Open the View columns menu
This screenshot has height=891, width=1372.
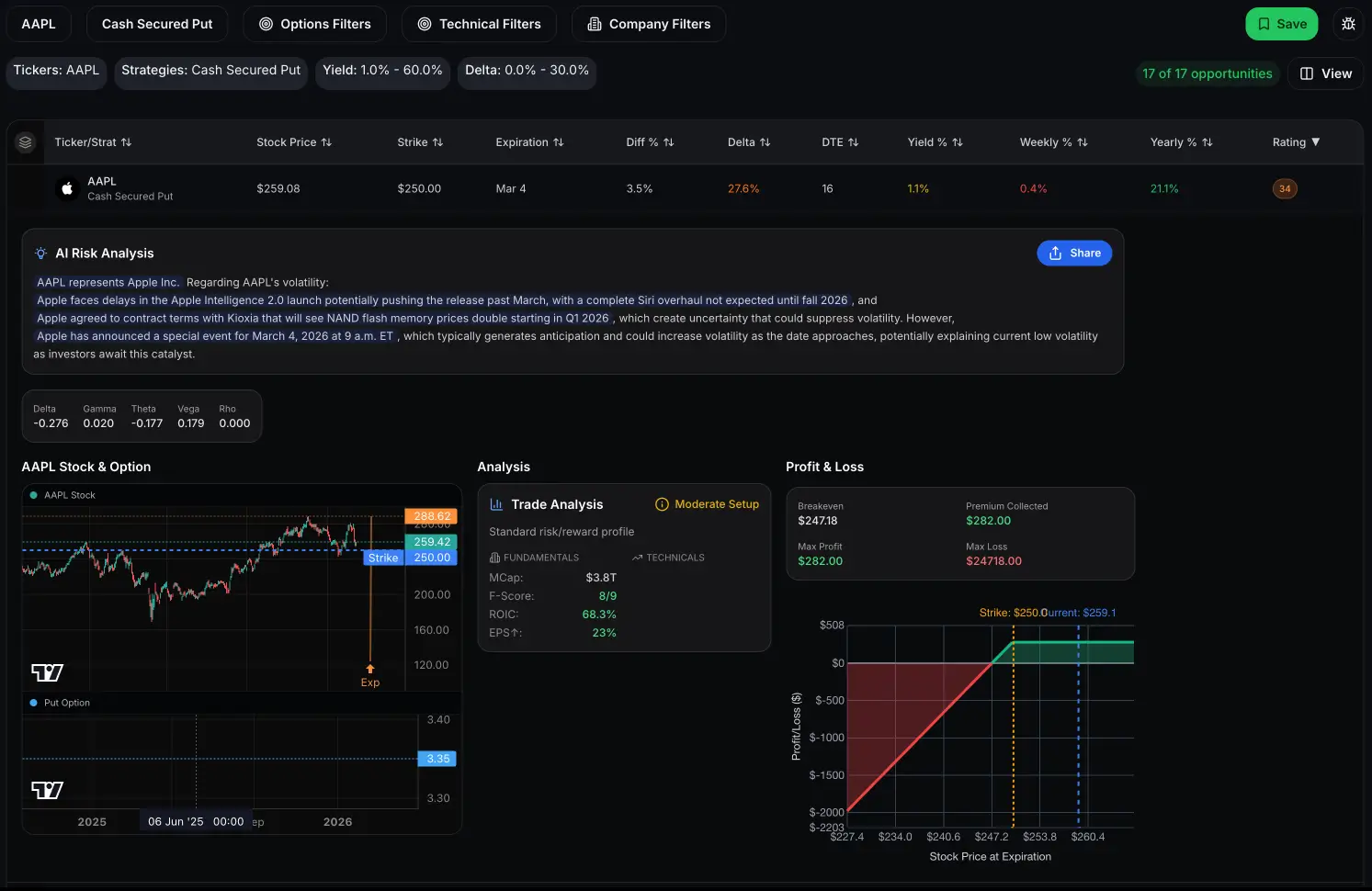(x=1326, y=73)
